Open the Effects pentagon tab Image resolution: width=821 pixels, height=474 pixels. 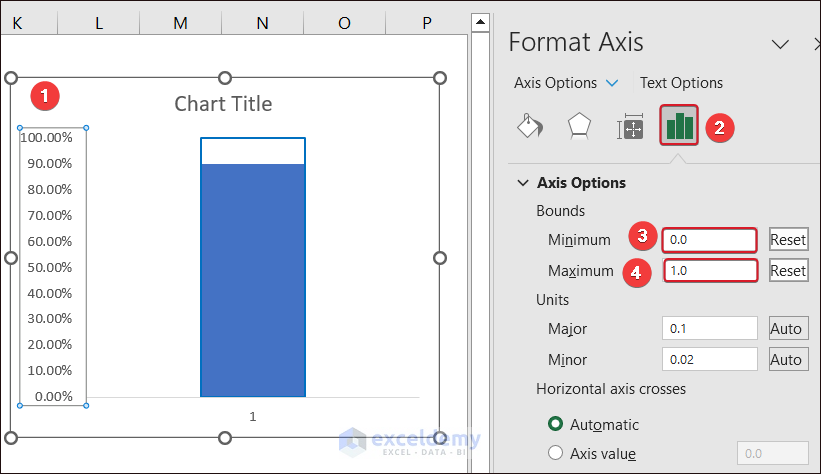tap(580, 127)
